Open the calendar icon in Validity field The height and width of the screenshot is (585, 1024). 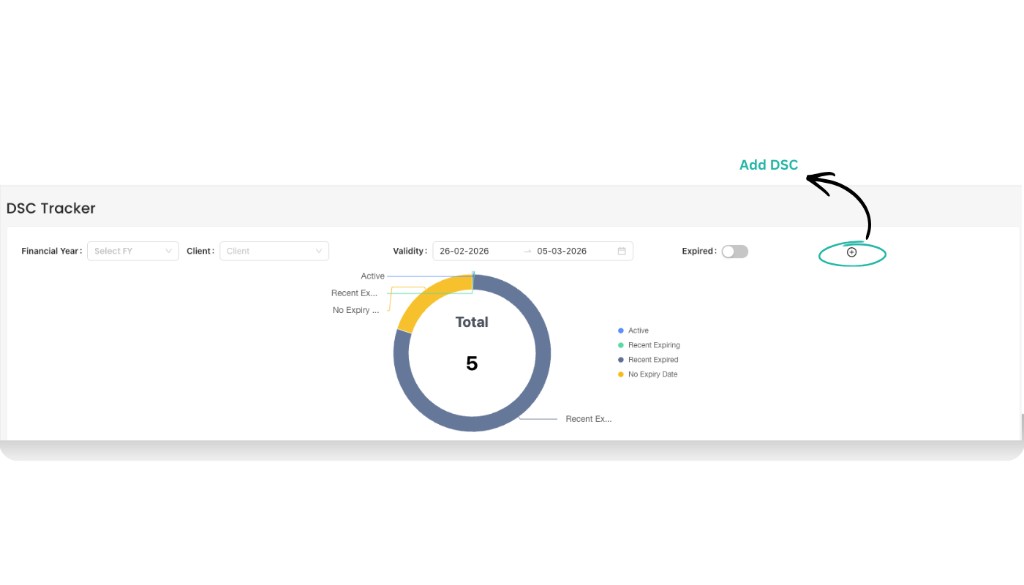[621, 251]
